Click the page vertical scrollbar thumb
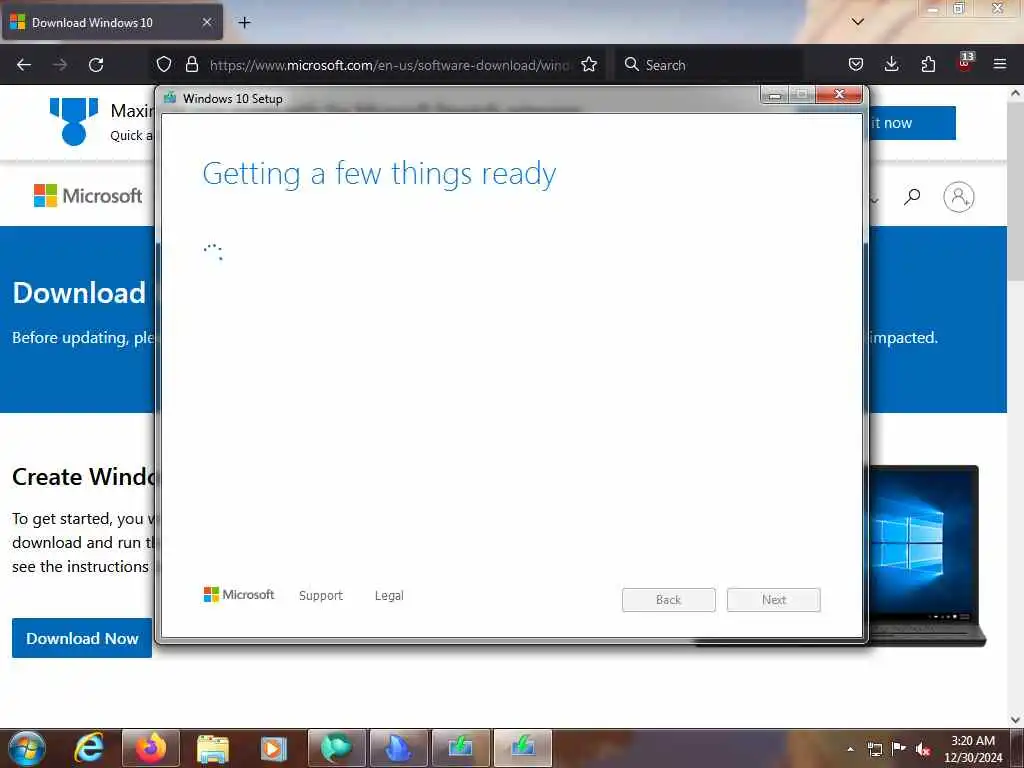The width and height of the screenshot is (1024, 768). click(1015, 192)
